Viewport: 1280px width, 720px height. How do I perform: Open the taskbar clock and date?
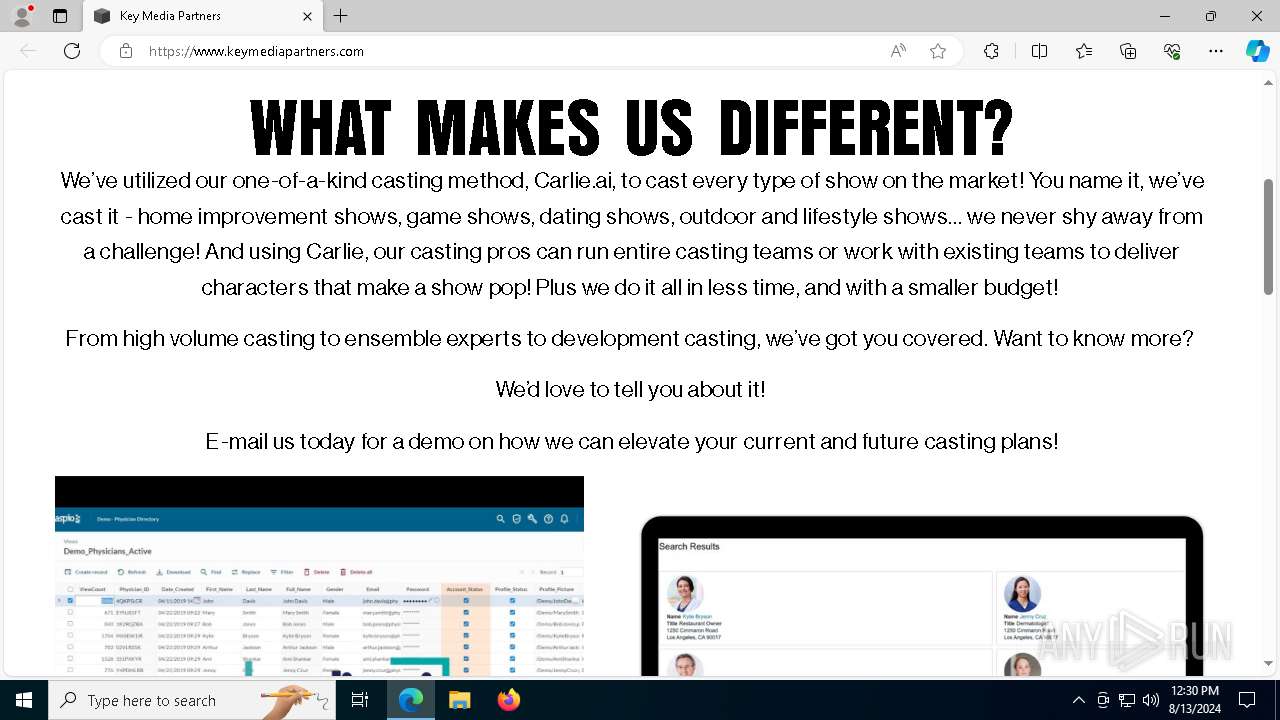click(x=1195, y=700)
